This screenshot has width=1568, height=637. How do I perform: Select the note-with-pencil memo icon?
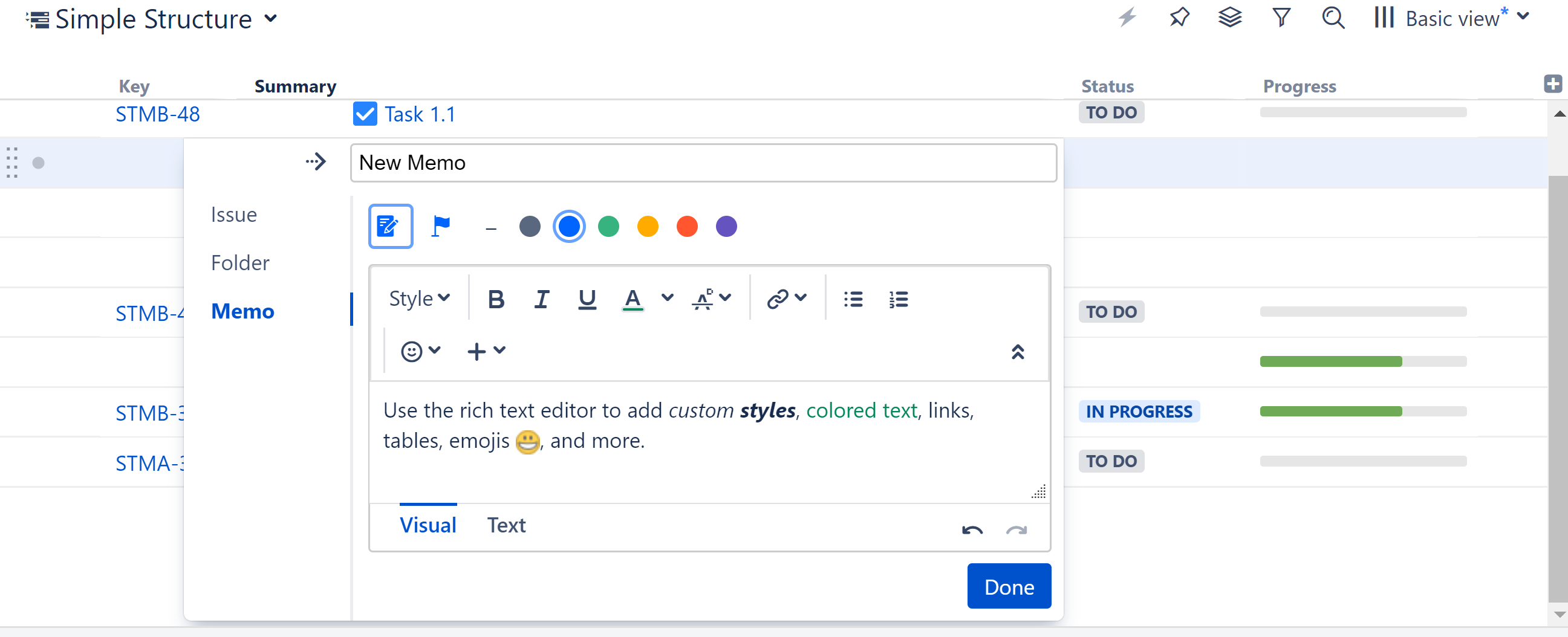tap(390, 226)
